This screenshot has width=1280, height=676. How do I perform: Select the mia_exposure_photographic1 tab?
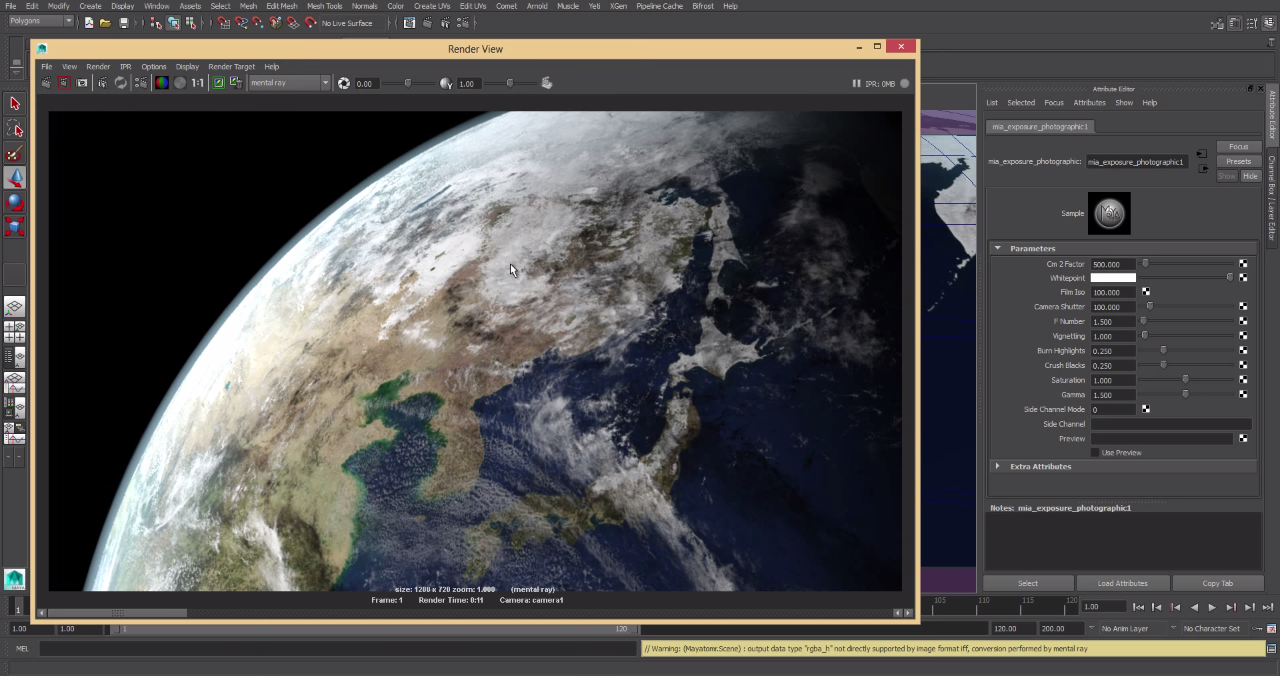(1040, 127)
